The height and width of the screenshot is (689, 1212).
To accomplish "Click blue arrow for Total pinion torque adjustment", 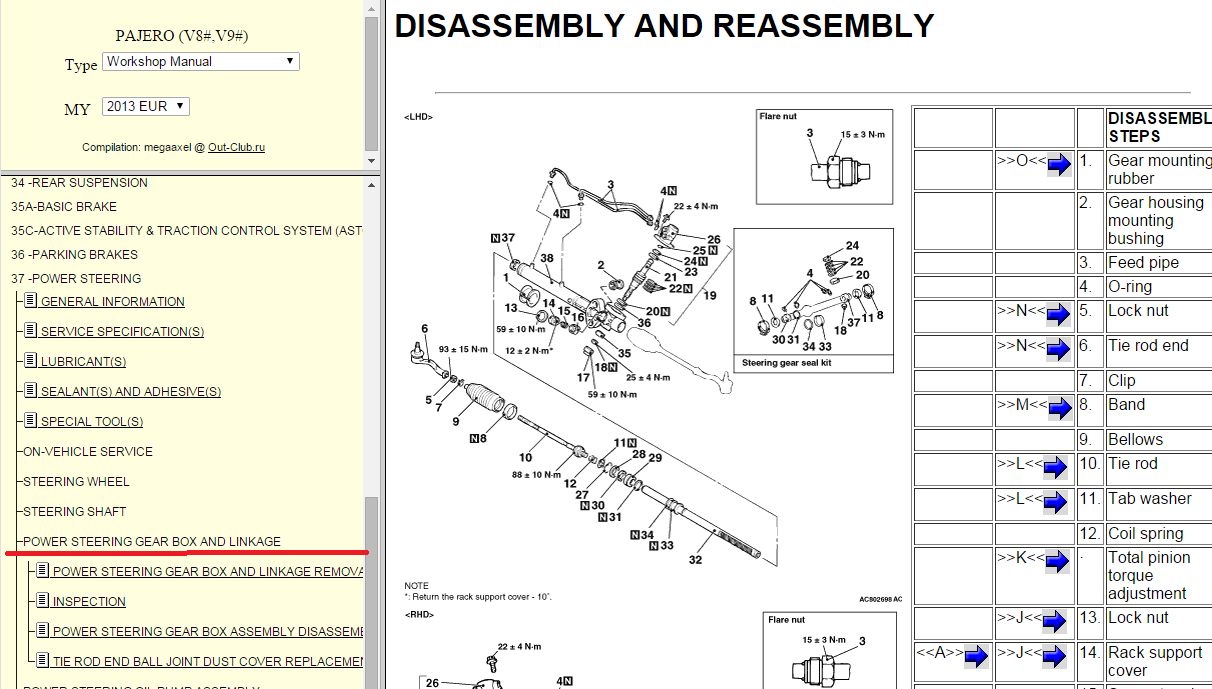I will point(1058,563).
